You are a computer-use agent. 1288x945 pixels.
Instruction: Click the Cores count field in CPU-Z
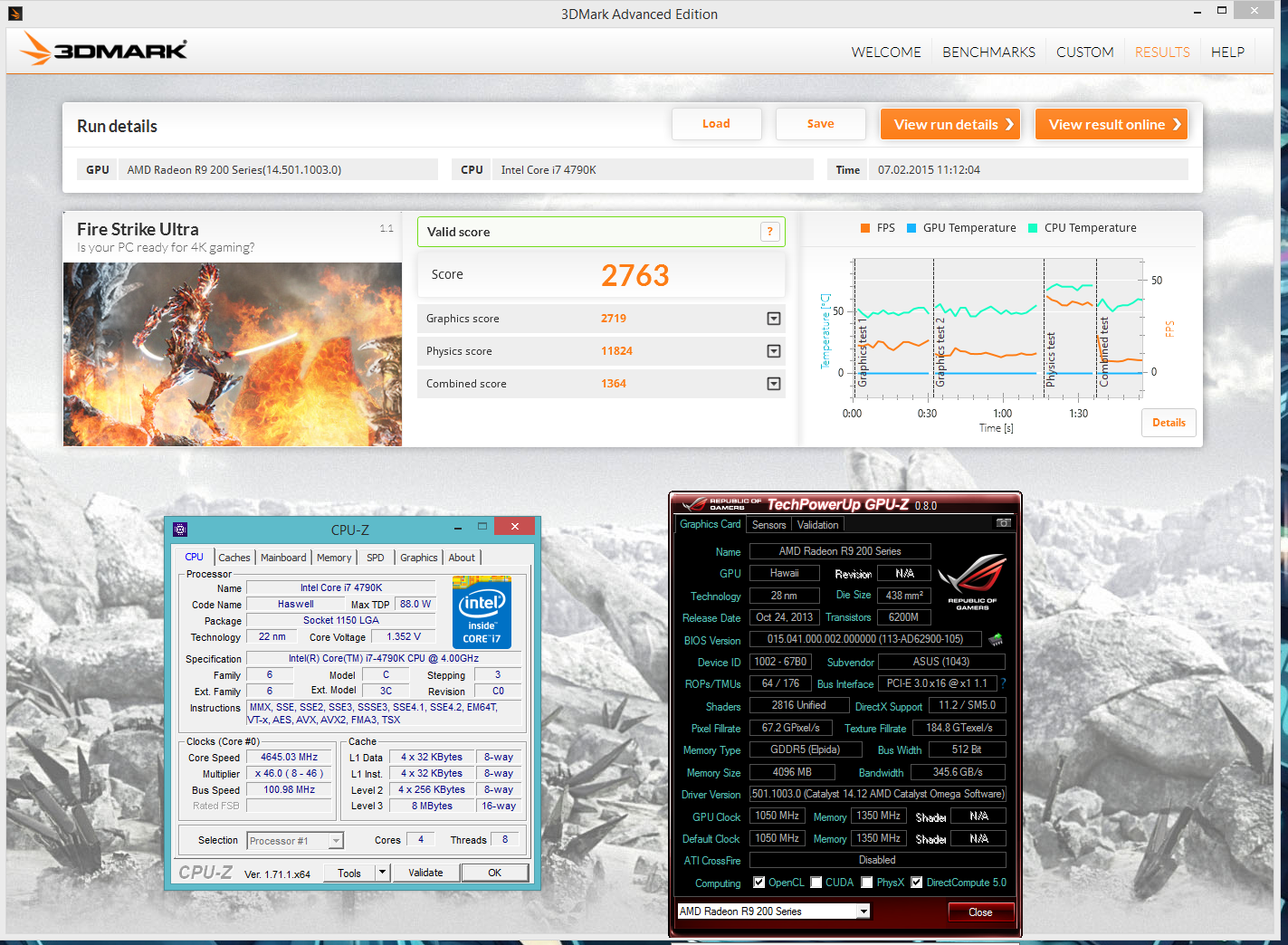coord(421,839)
